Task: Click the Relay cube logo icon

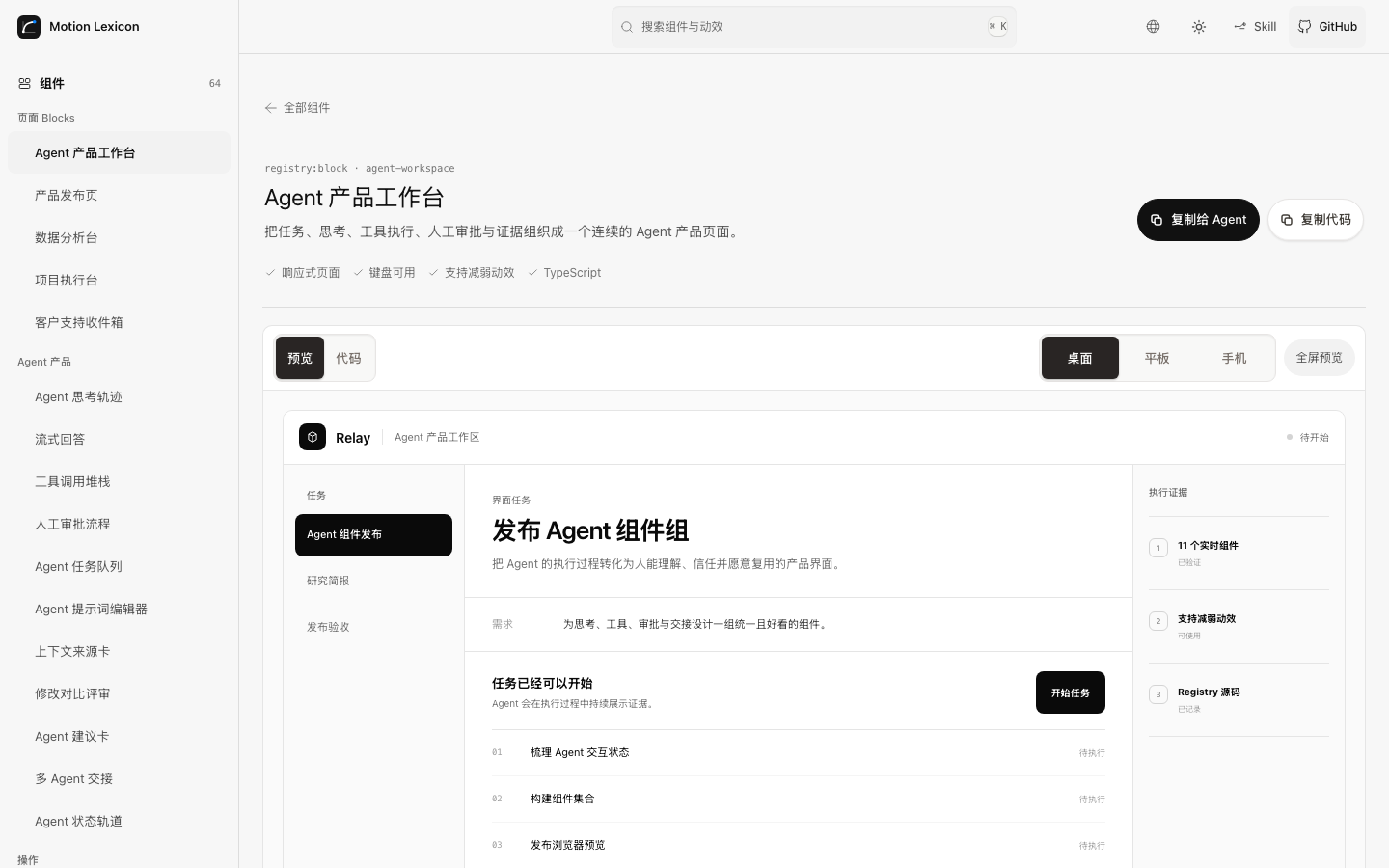Action: point(313,437)
